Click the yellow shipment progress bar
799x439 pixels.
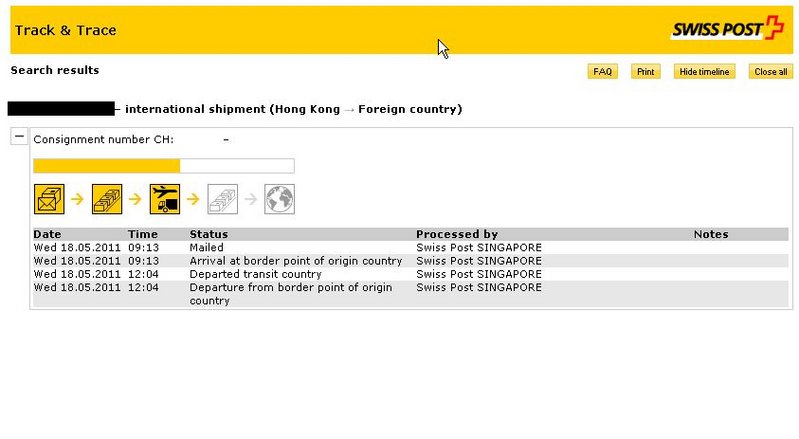(x=164, y=166)
